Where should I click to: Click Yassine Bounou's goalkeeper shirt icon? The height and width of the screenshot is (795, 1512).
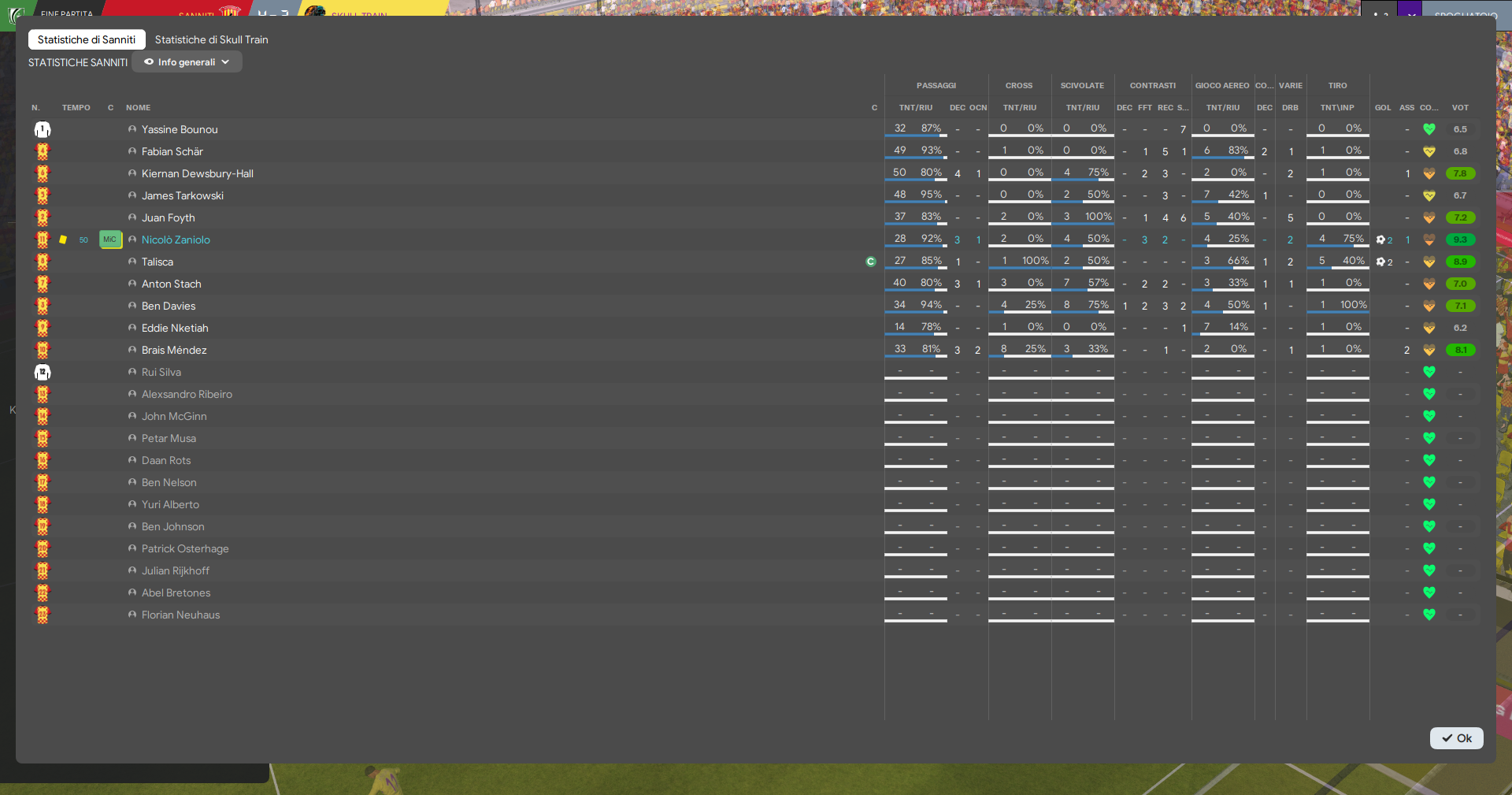[x=43, y=129]
